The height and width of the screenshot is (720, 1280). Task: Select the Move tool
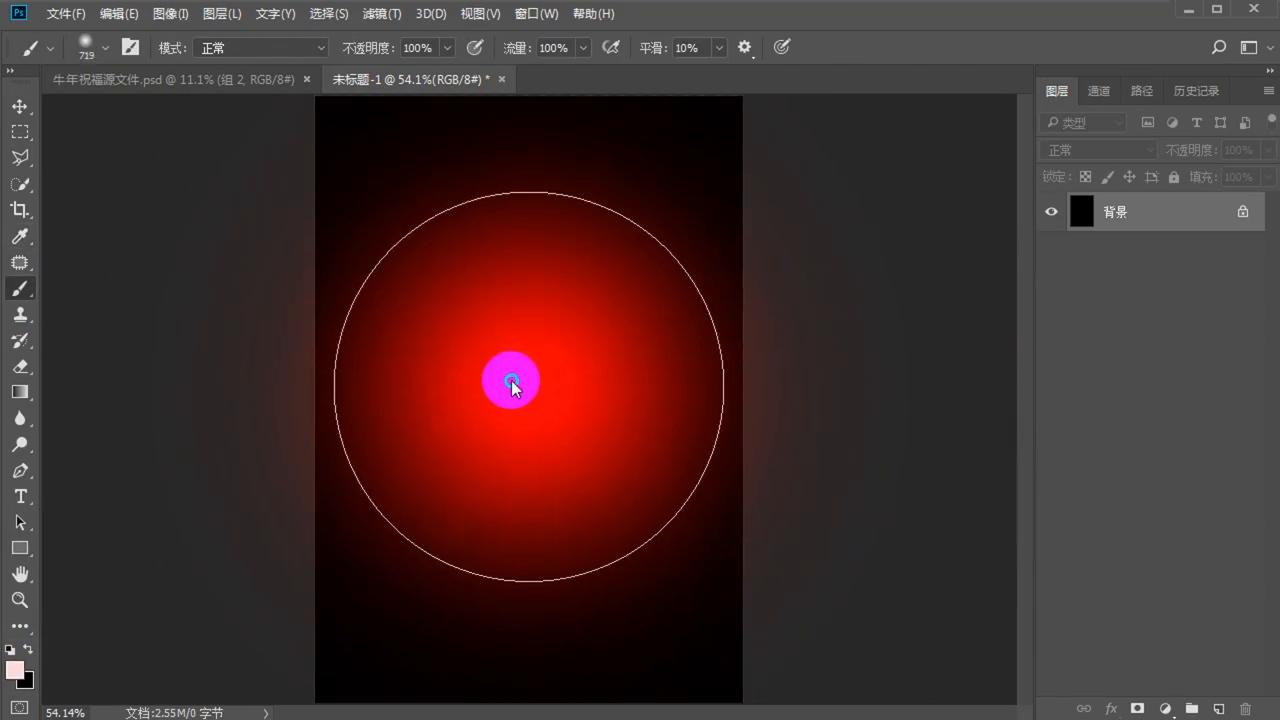pyautogui.click(x=21, y=106)
